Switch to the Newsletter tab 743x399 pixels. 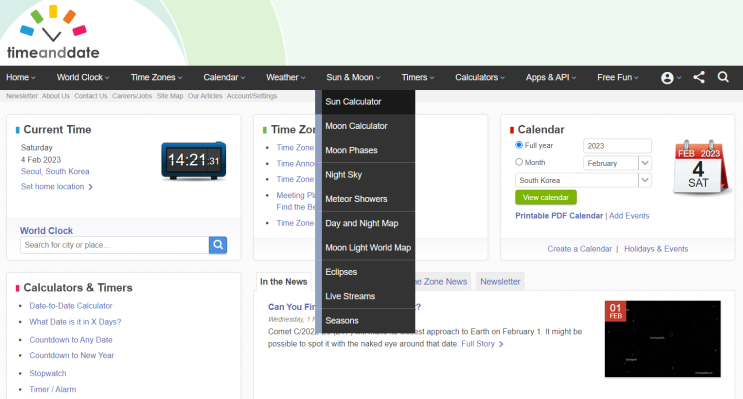(x=500, y=281)
